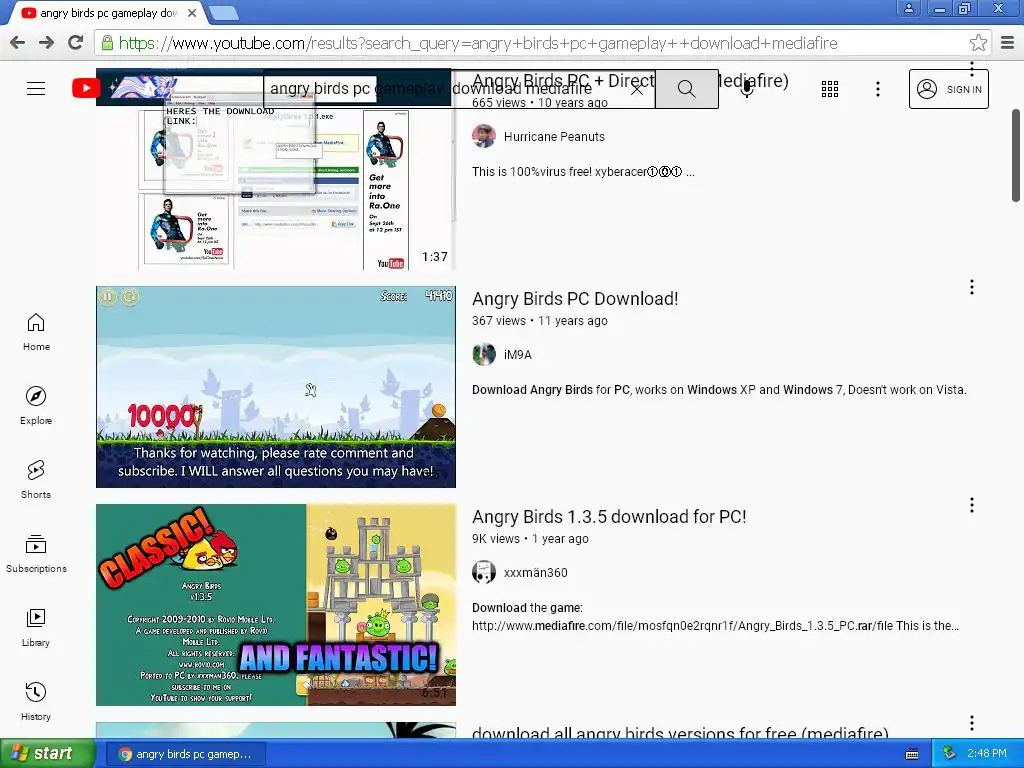Image resolution: width=1024 pixels, height=768 pixels.
Task: Play the Classic and Fantastic thumbnail
Action: (x=276, y=605)
